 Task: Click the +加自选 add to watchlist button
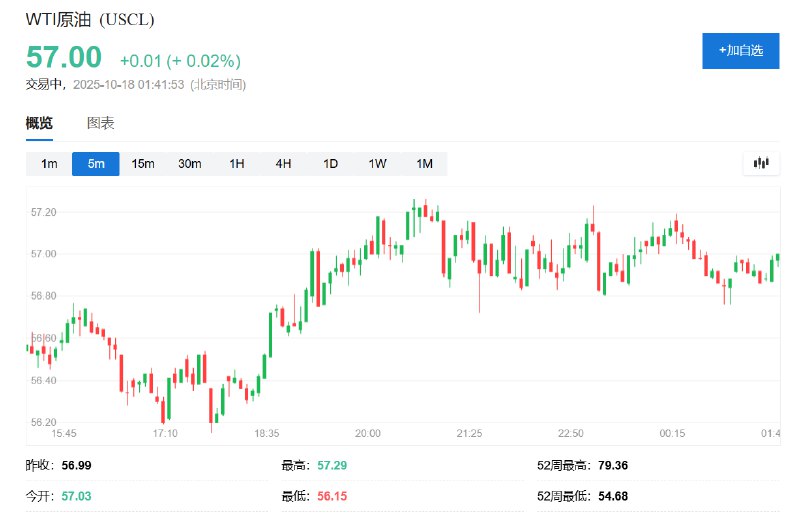740,50
